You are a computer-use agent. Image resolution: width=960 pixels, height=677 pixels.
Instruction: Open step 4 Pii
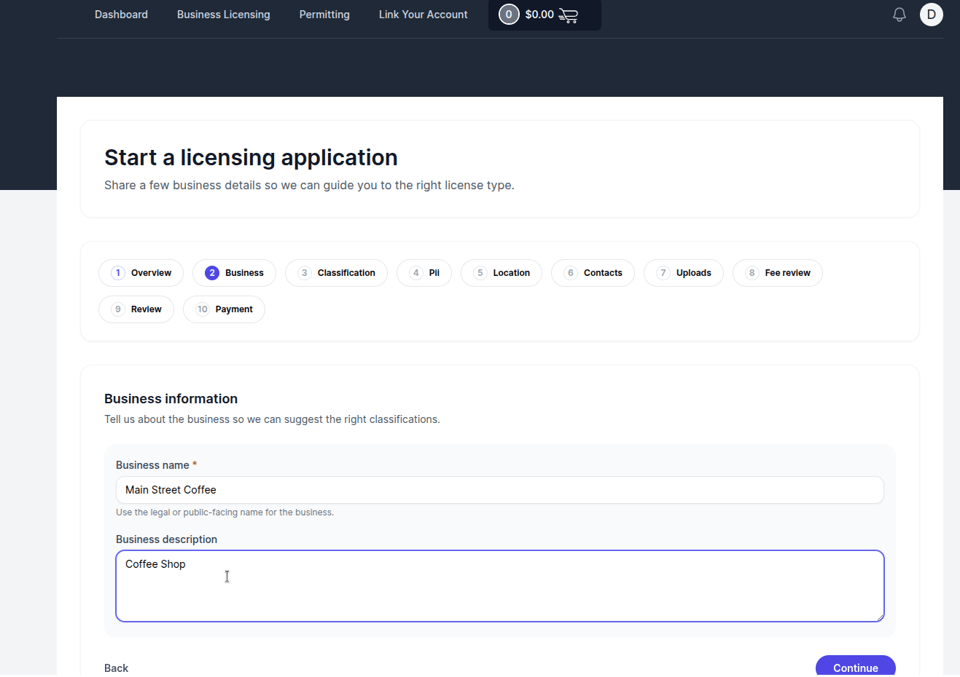(x=424, y=273)
